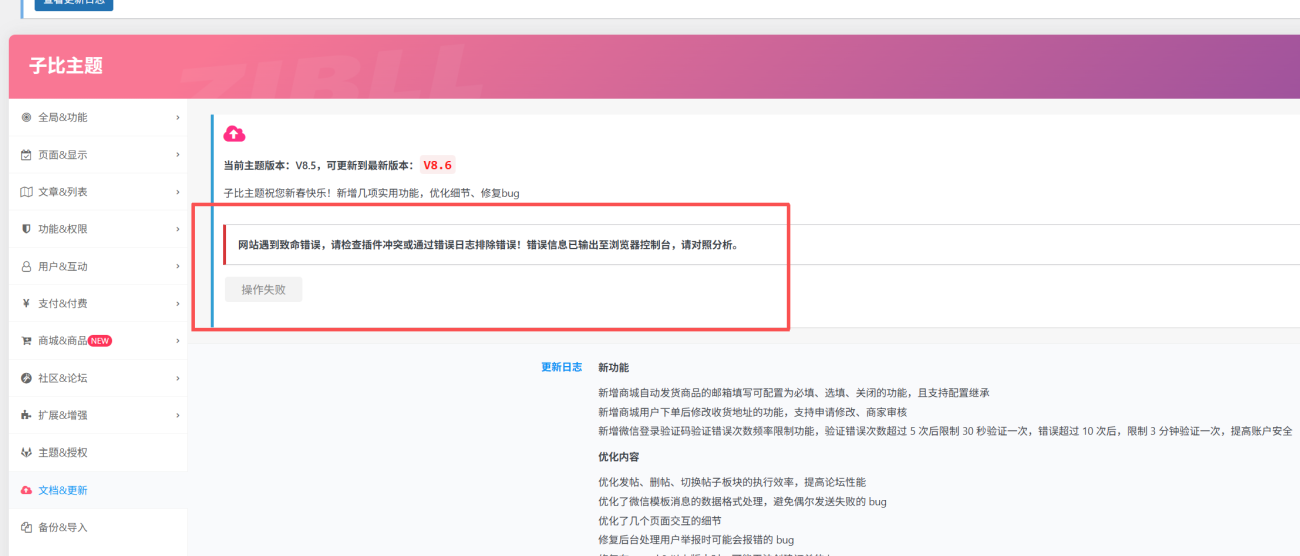Click the 优化发帖、删帖 changelog line

(x=732, y=482)
